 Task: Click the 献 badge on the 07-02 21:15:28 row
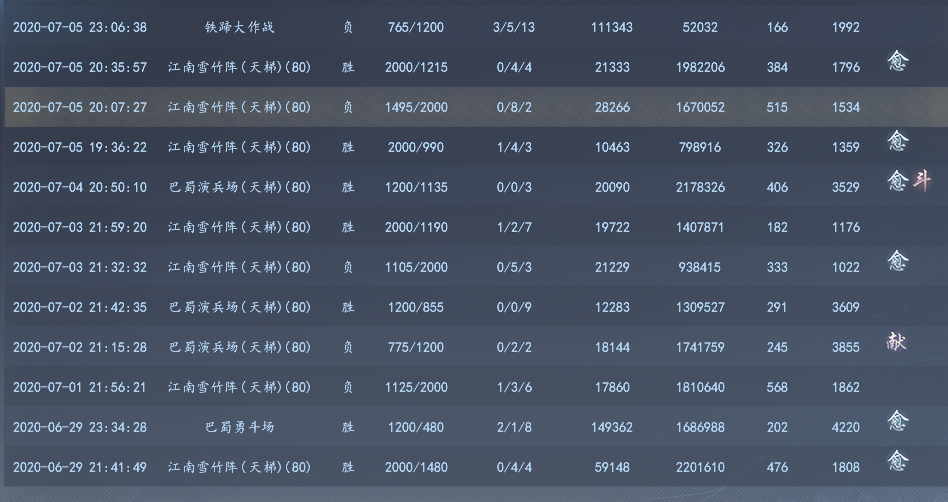(897, 341)
